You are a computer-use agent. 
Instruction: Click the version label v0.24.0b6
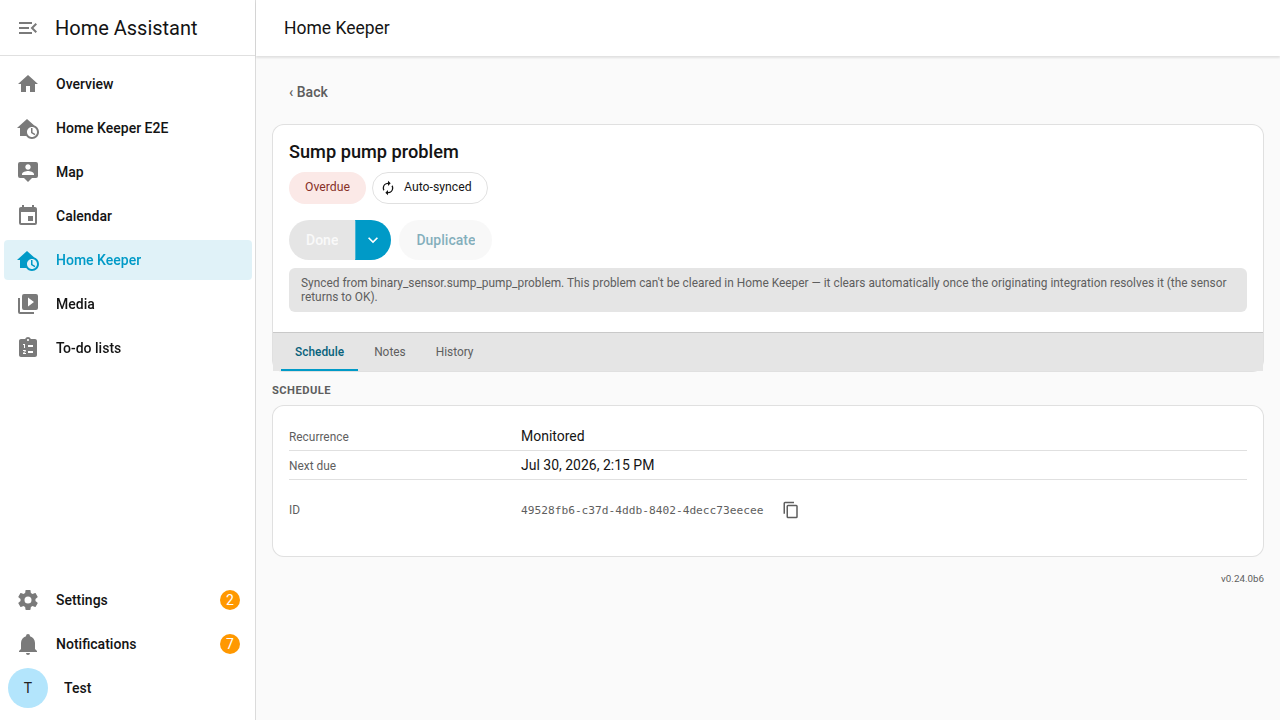tap(1242, 579)
